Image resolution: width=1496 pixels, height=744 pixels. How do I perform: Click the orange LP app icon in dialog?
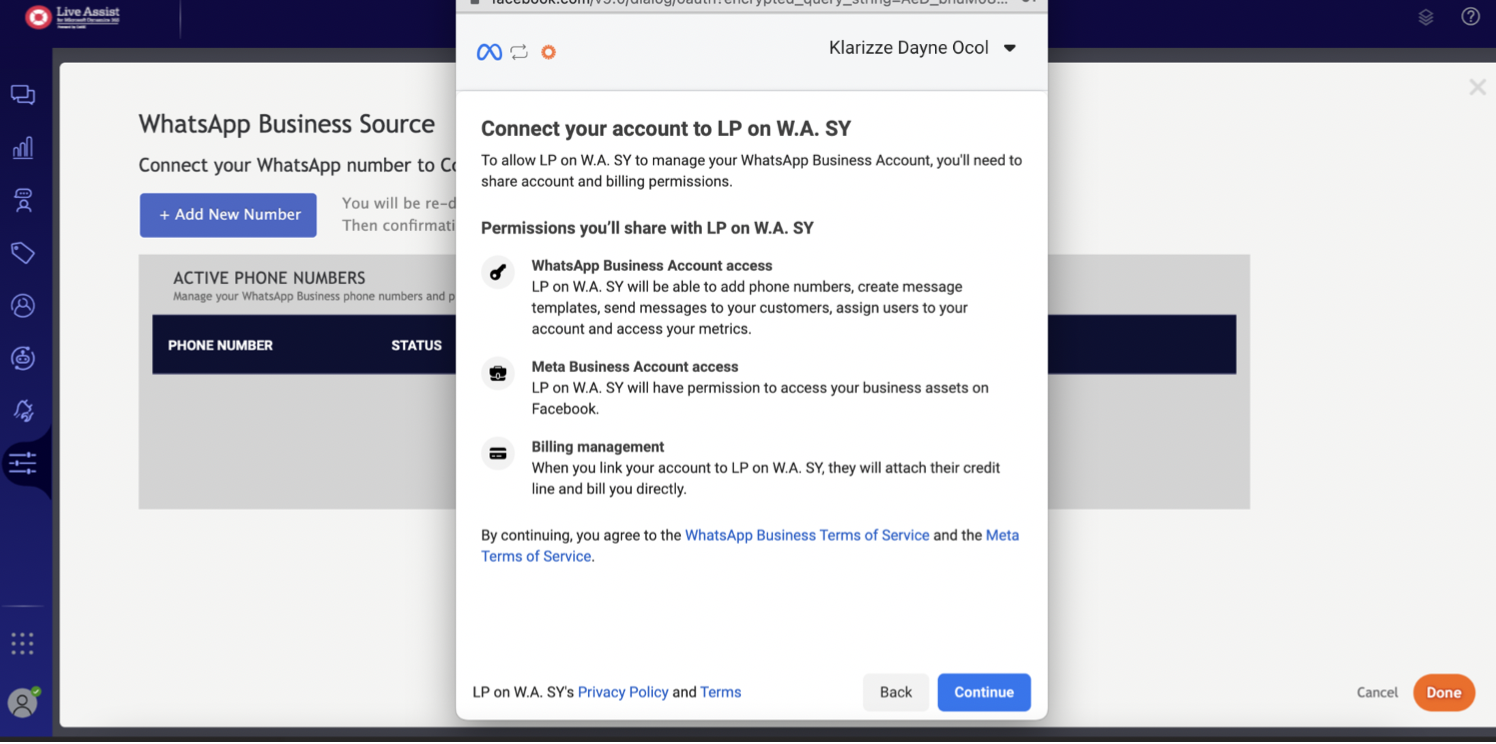pos(548,52)
